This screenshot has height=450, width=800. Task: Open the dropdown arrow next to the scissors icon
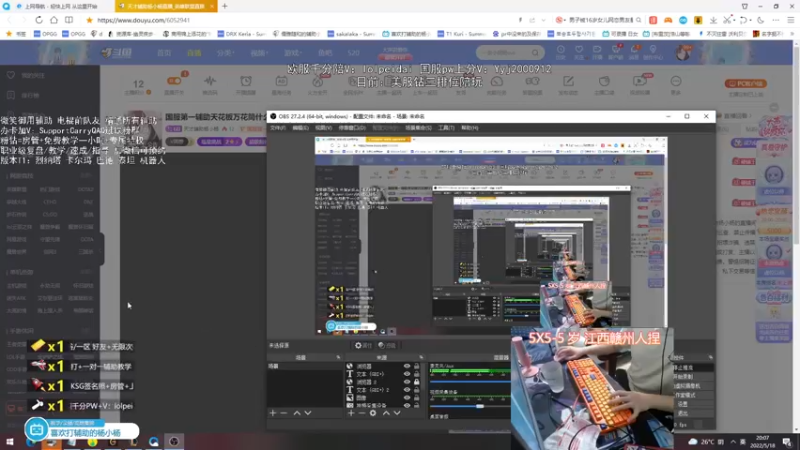(734, 20)
